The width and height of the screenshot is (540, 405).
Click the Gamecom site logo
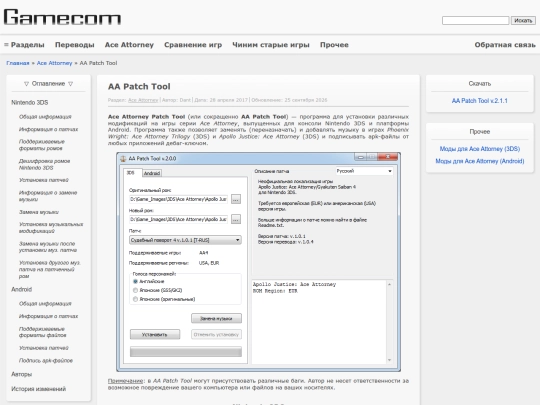(x=62, y=17)
